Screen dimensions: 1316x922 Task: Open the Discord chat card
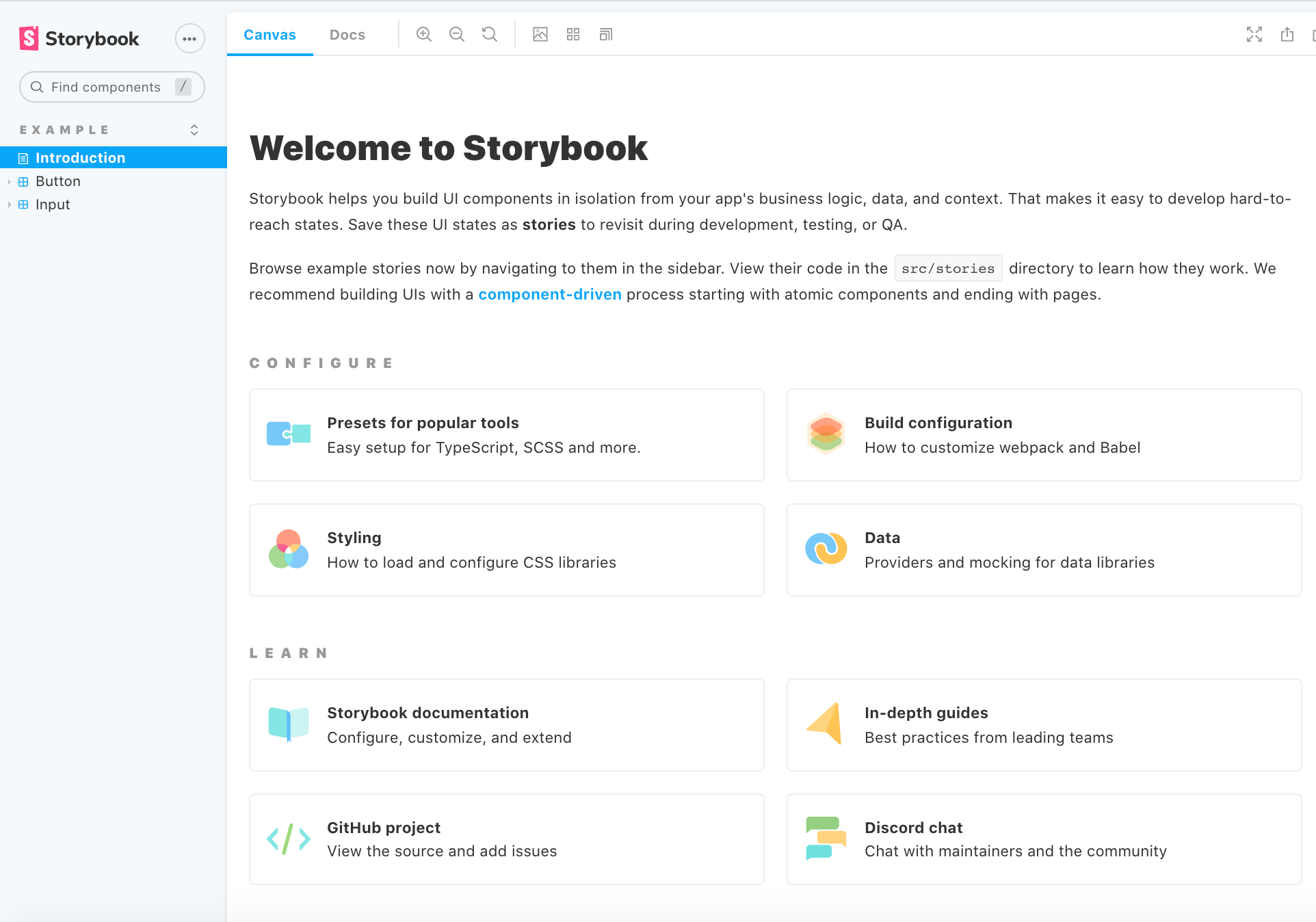(x=1044, y=839)
